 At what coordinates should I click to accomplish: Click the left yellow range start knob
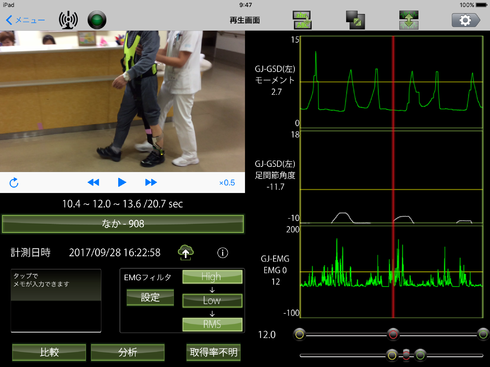[300, 334]
